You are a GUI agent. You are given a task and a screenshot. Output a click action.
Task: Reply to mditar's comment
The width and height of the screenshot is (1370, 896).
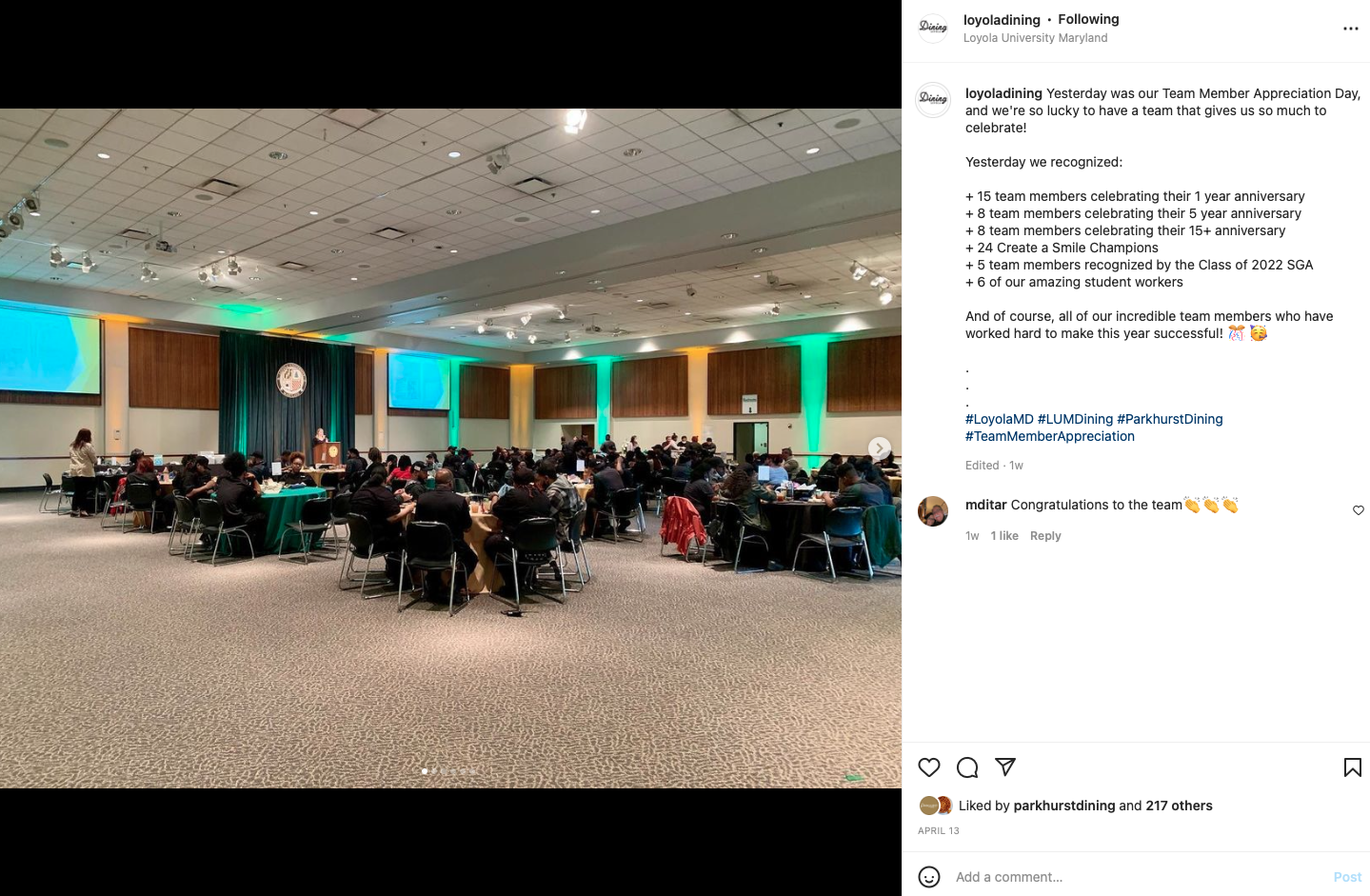tap(1045, 536)
